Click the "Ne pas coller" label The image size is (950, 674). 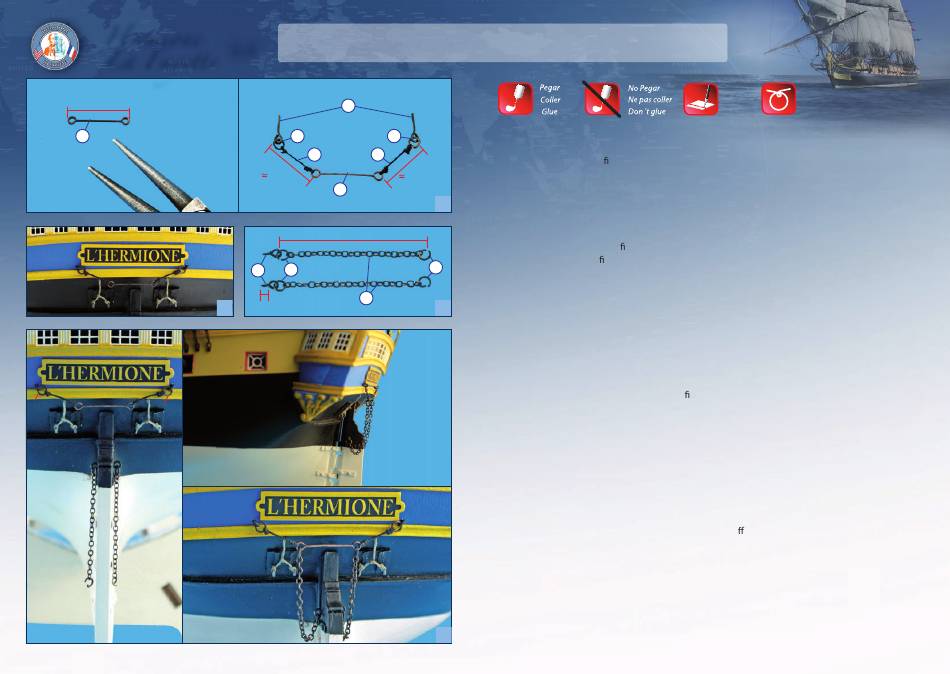[649, 99]
